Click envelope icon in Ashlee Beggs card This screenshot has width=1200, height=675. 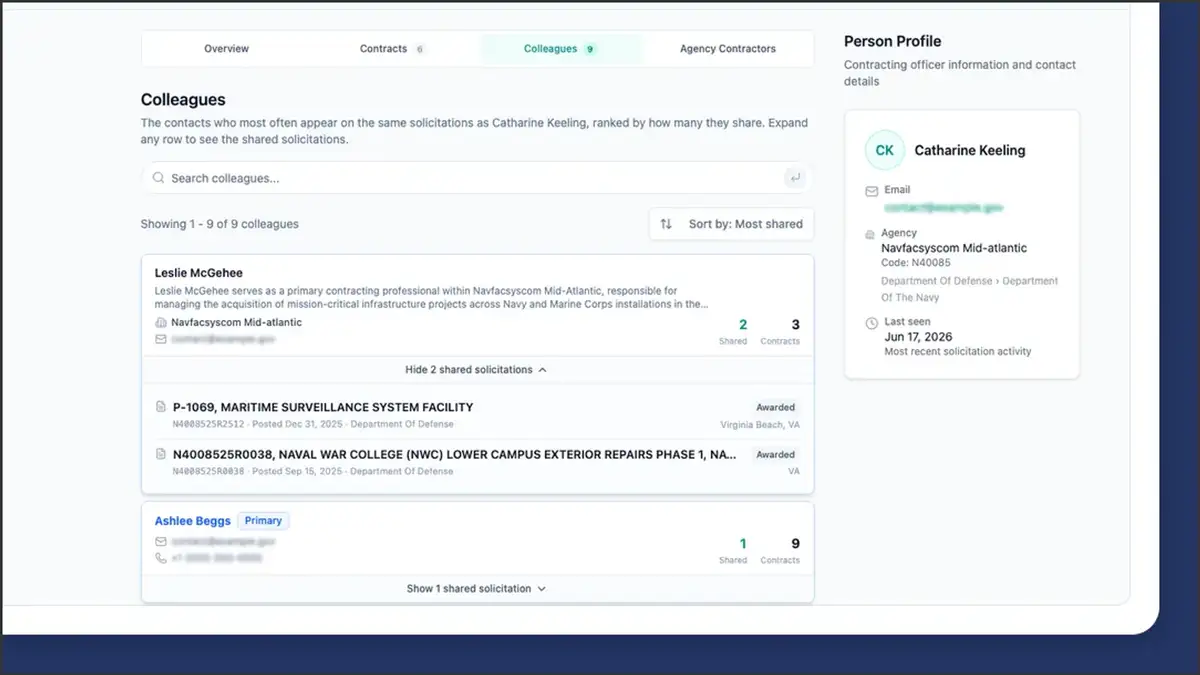tap(160, 541)
